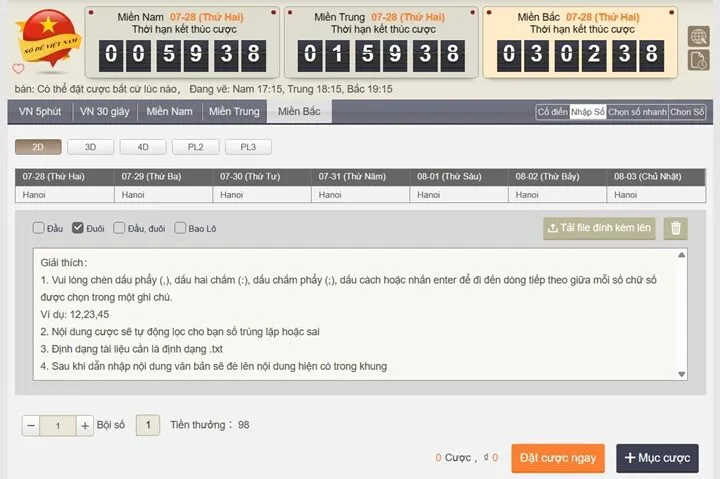Upload a file with Tải file đính kèm lên
Image resolution: width=720 pixels, height=479 pixels.
(x=600, y=228)
